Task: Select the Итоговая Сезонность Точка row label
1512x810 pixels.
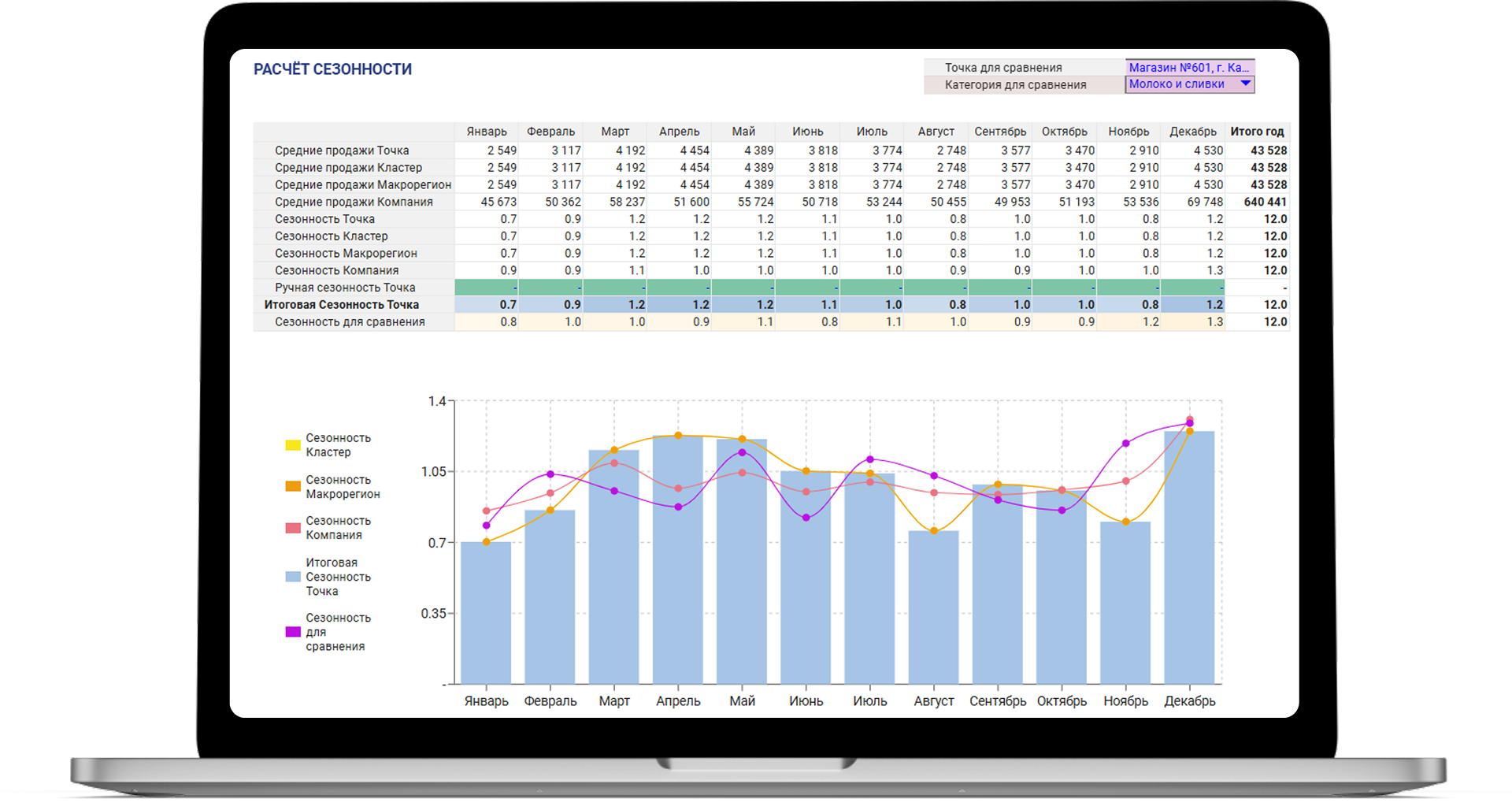Action: [x=341, y=305]
